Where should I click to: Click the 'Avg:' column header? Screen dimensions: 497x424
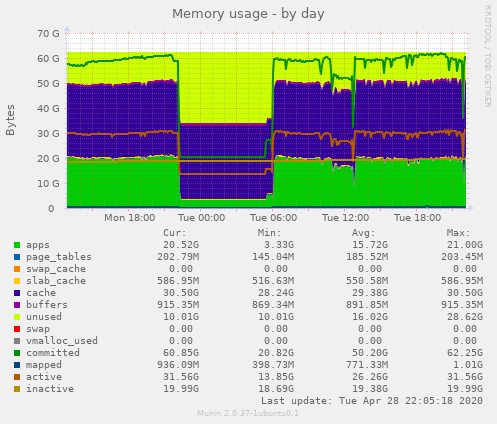(364, 233)
